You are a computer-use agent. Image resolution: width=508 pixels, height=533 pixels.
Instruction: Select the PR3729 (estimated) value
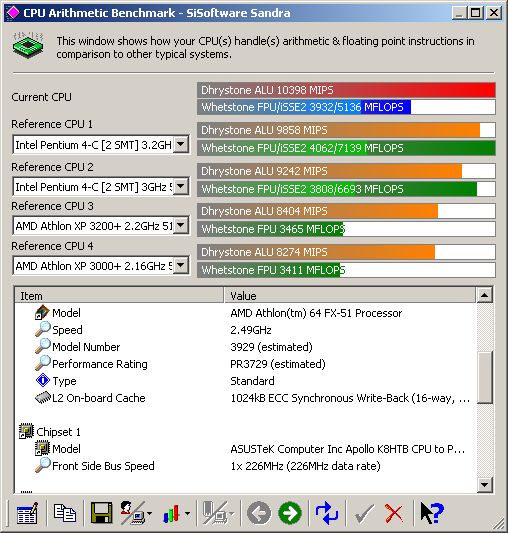pos(278,364)
